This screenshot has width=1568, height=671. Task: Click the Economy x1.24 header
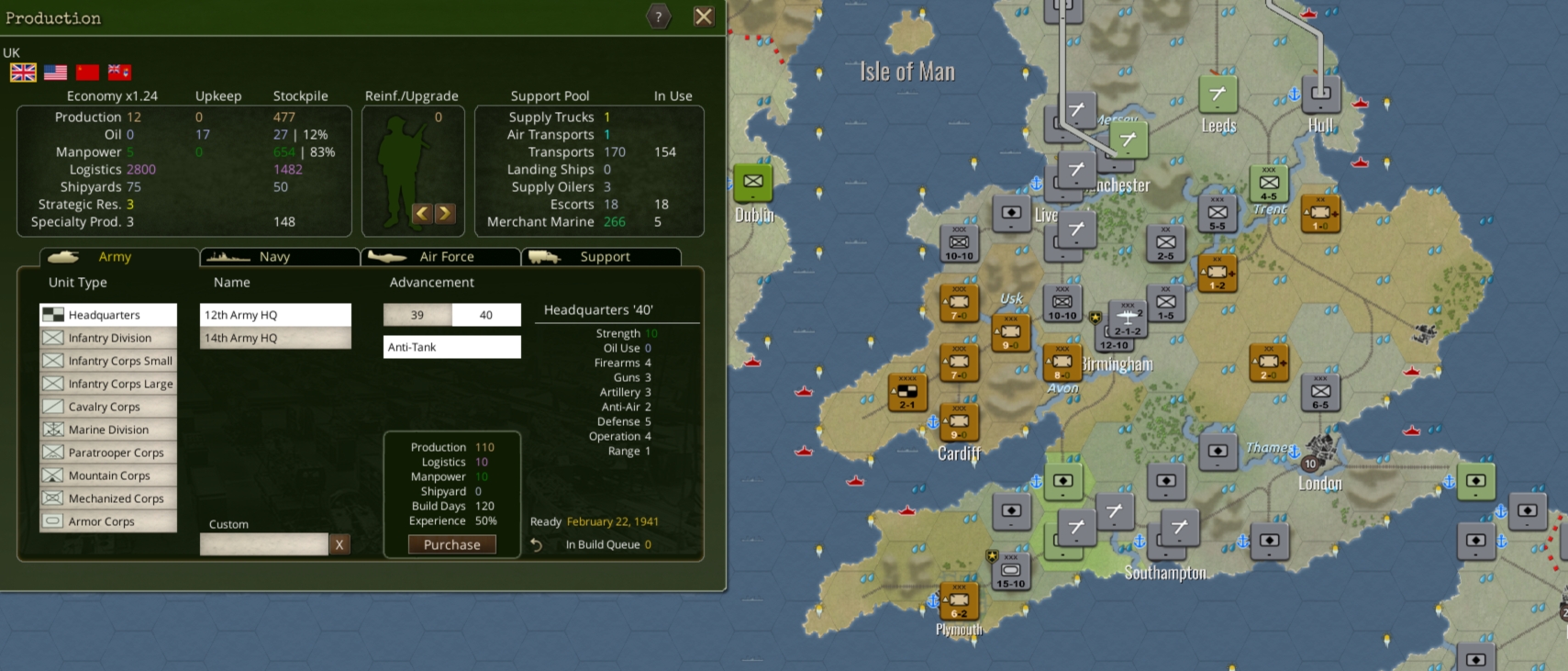tap(112, 96)
